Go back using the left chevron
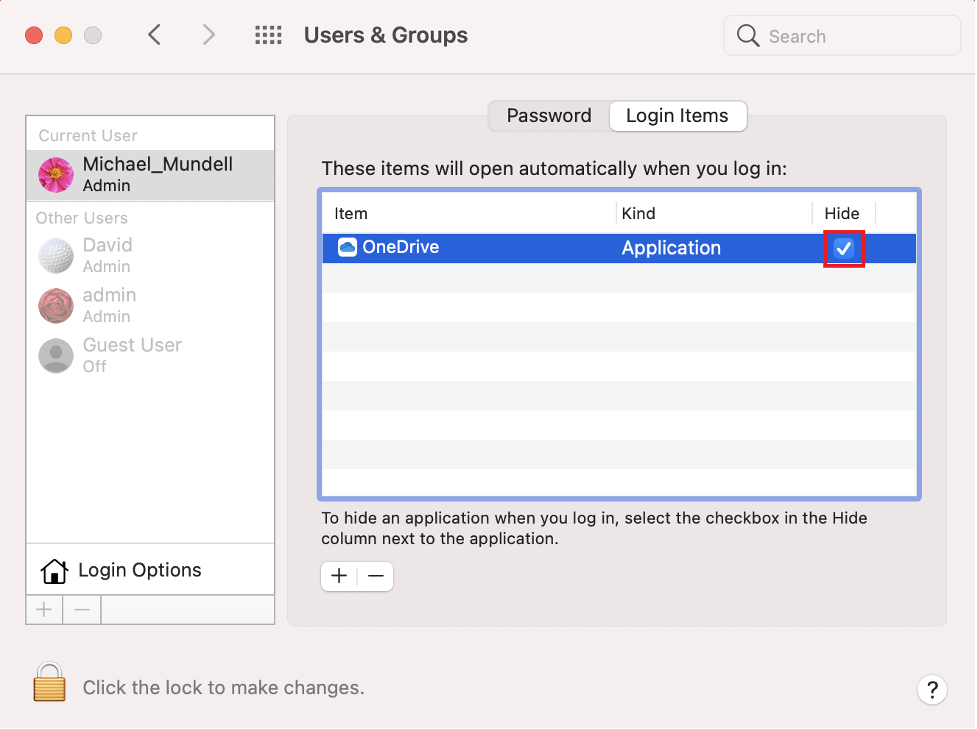 pyautogui.click(x=154, y=36)
